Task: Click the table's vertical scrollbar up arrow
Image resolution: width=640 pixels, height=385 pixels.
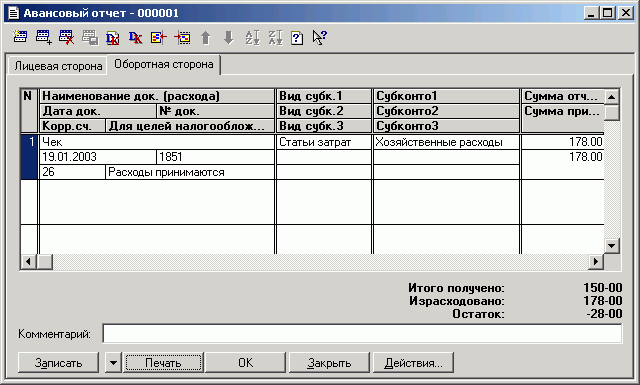Action: click(x=611, y=97)
